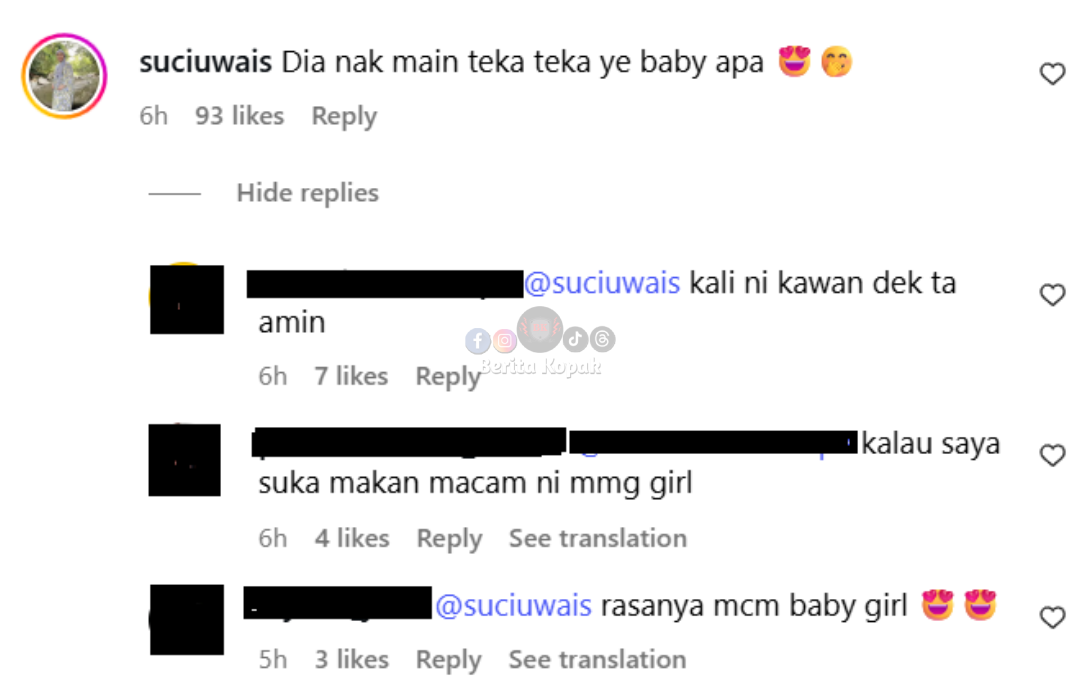
Task: Reply to suciuwais's main comment
Action: pyautogui.click(x=344, y=116)
